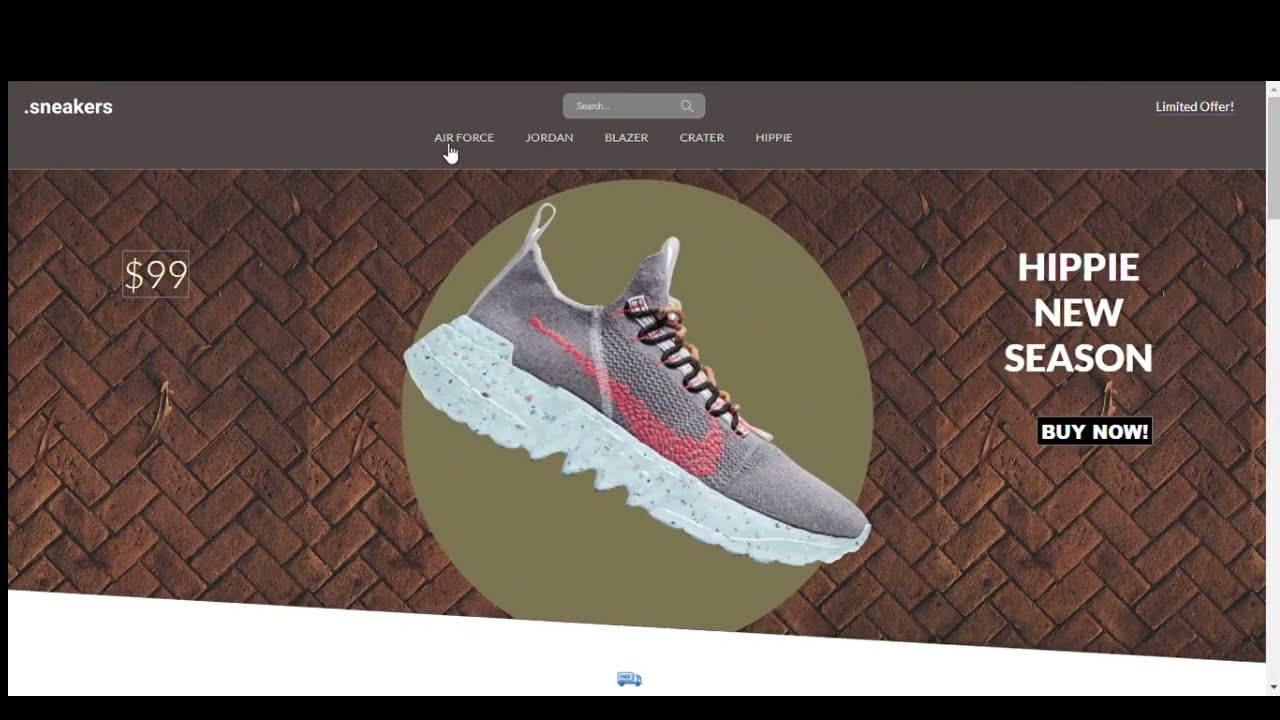Click the .sneakers logo
This screenshot has height=720, width=1280.
pos(68,107)
